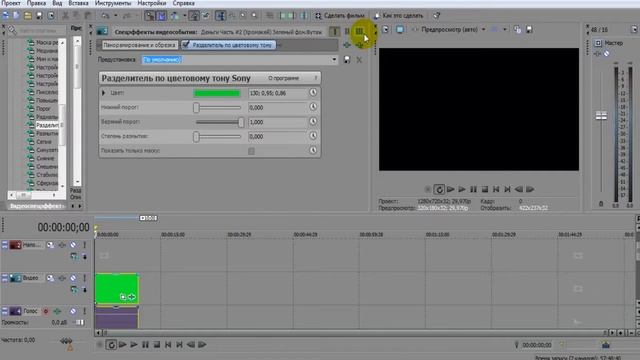
Task: Open the Инструменты menu
Action: click(x=113, y=3)
